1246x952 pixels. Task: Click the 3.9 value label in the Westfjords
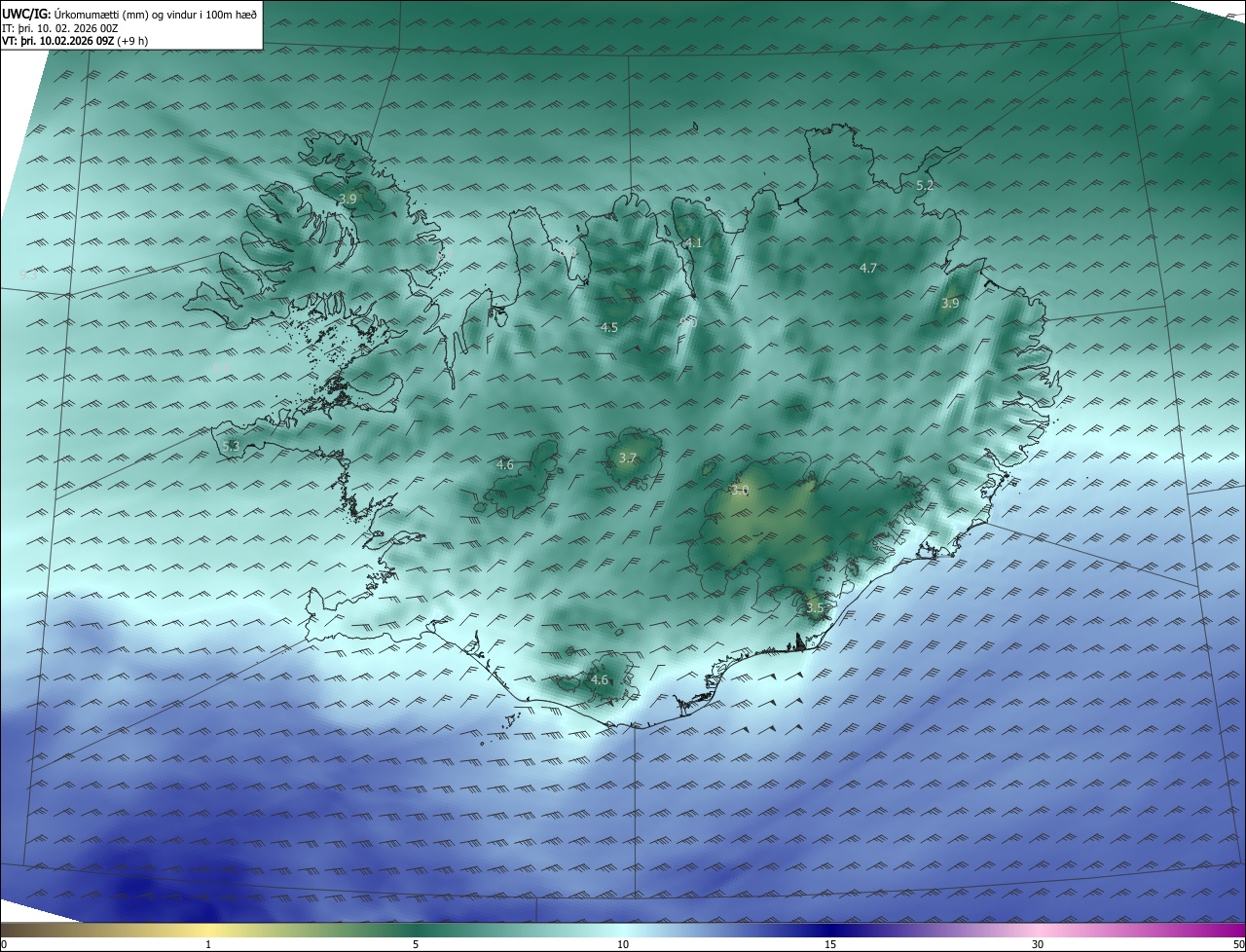(x=348, y=199)
